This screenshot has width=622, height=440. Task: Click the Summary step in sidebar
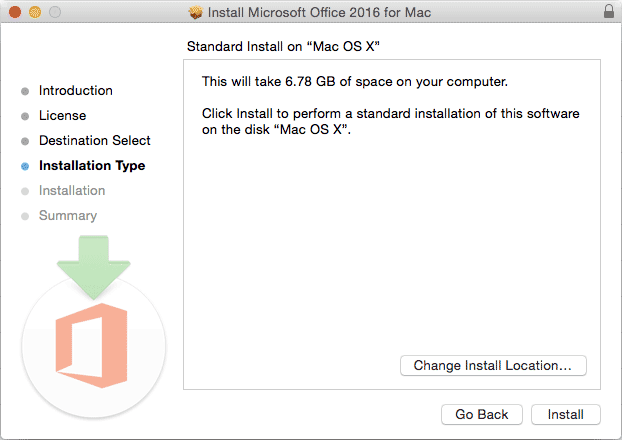[68, 216]
